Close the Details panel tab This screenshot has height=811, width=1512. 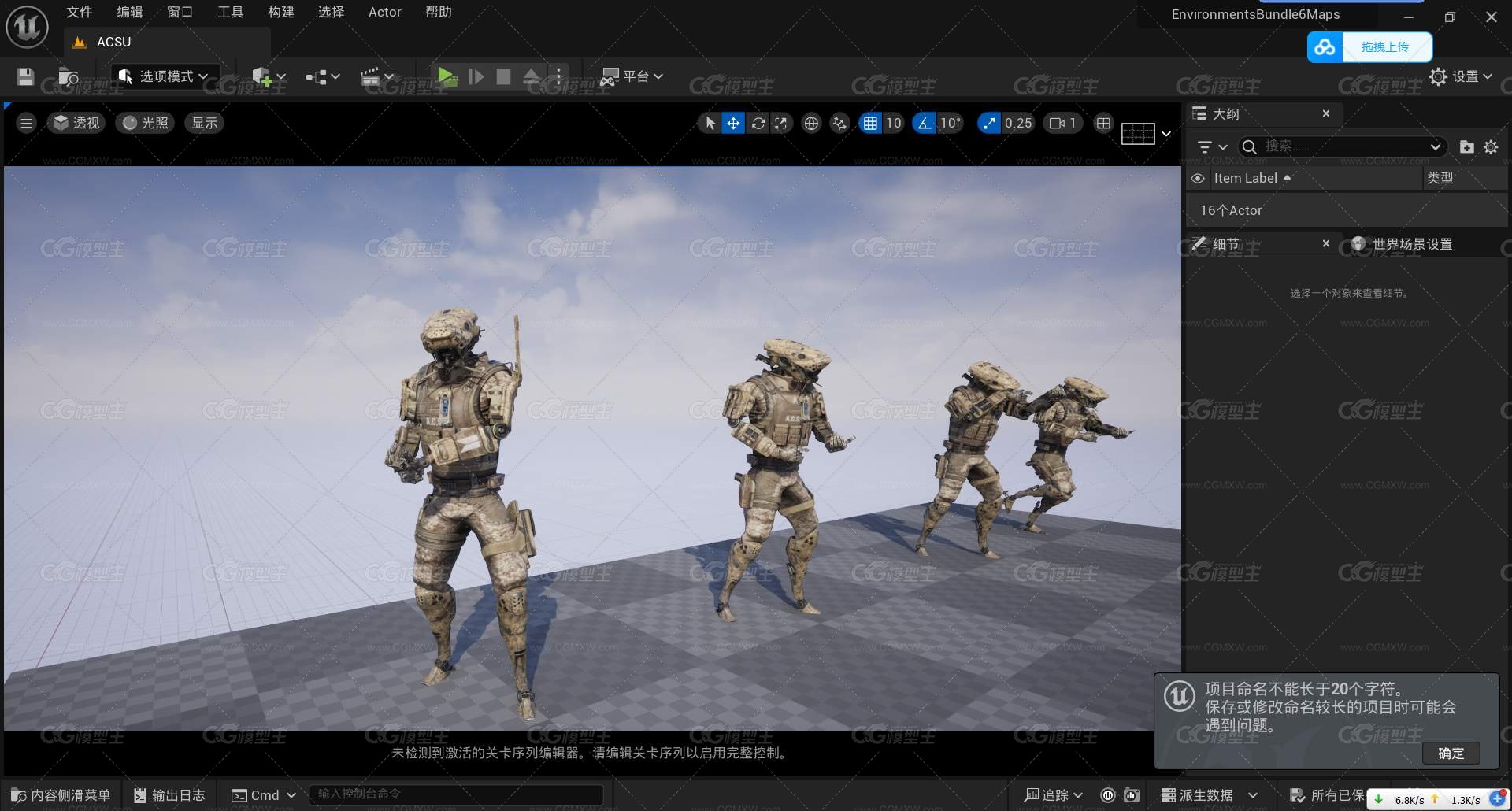tap(1326, 243)
